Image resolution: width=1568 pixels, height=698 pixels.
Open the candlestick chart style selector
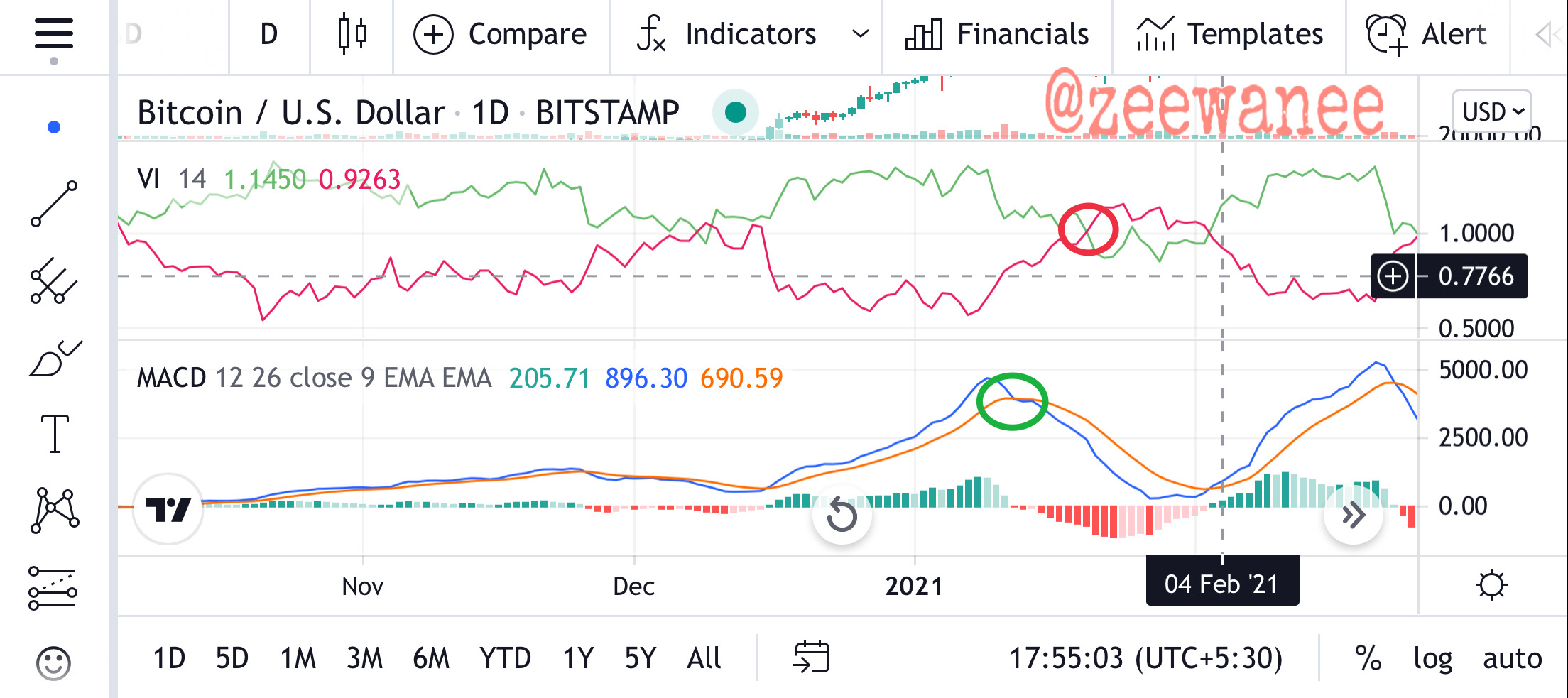pyautogui.click(x=352, y=34)
